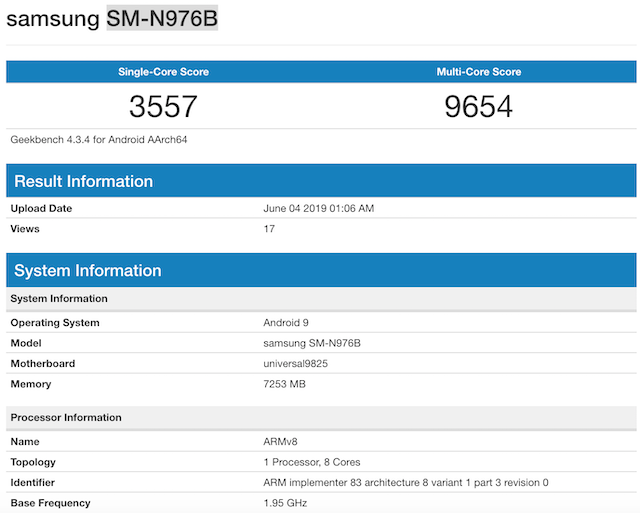640x513 pixels.
Task: Click the Operating System row label
Action: click(x=55, y=323)
